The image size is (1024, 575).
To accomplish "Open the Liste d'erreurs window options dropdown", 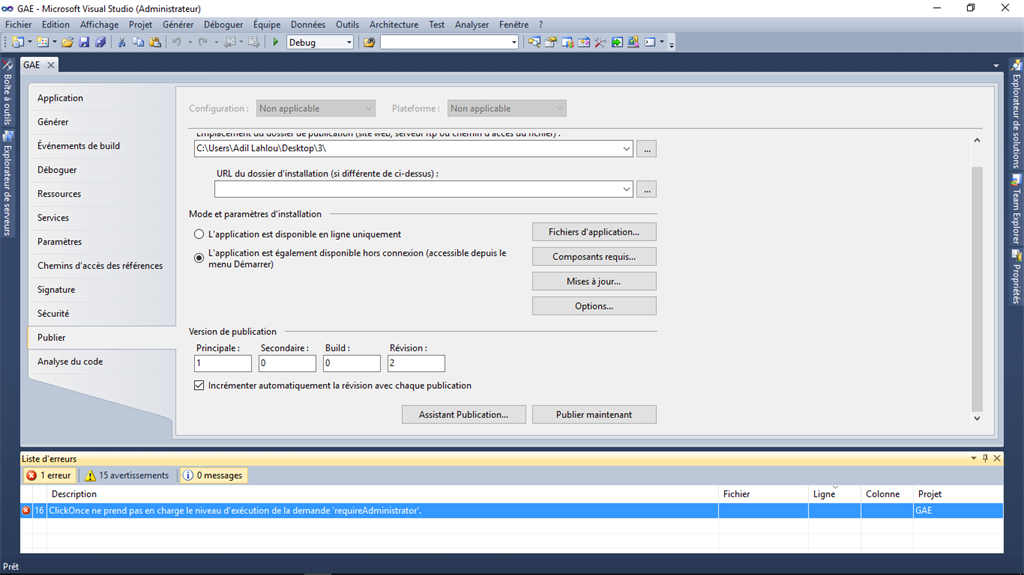I will [x=974, y=459].
